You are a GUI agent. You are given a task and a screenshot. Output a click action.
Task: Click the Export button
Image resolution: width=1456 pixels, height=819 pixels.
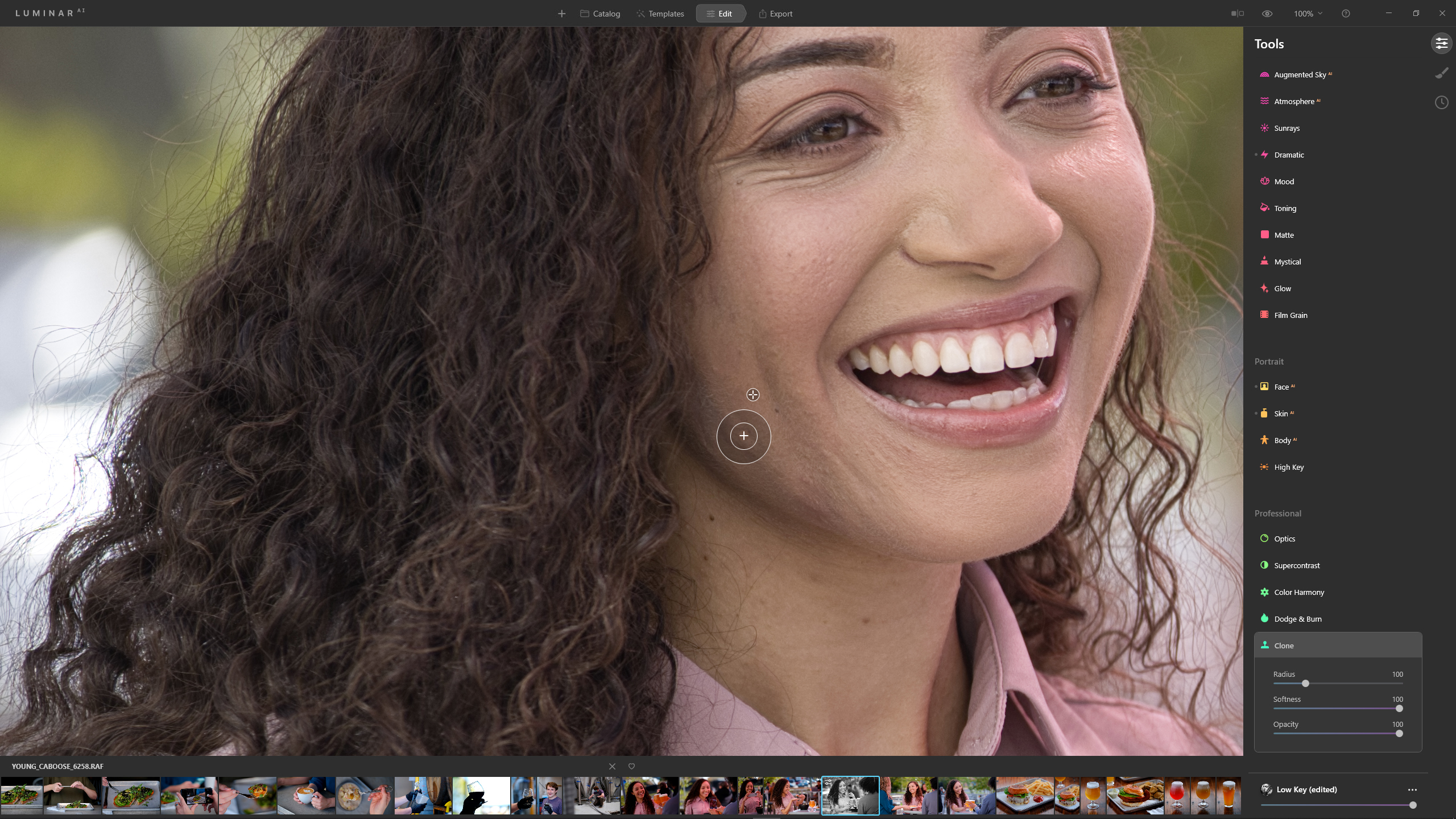tap(775, 14)
